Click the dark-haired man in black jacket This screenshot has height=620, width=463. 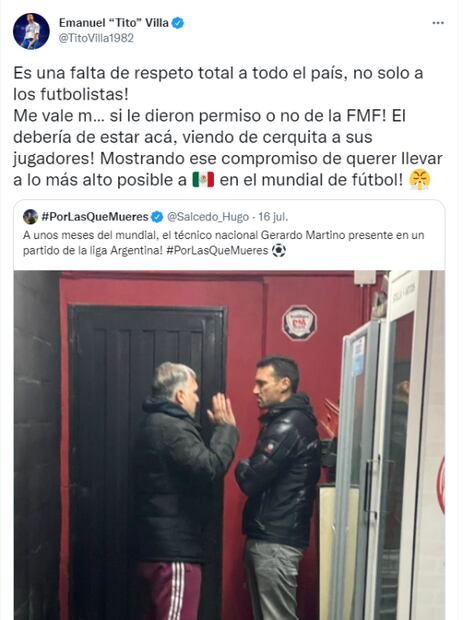[279, 488]
